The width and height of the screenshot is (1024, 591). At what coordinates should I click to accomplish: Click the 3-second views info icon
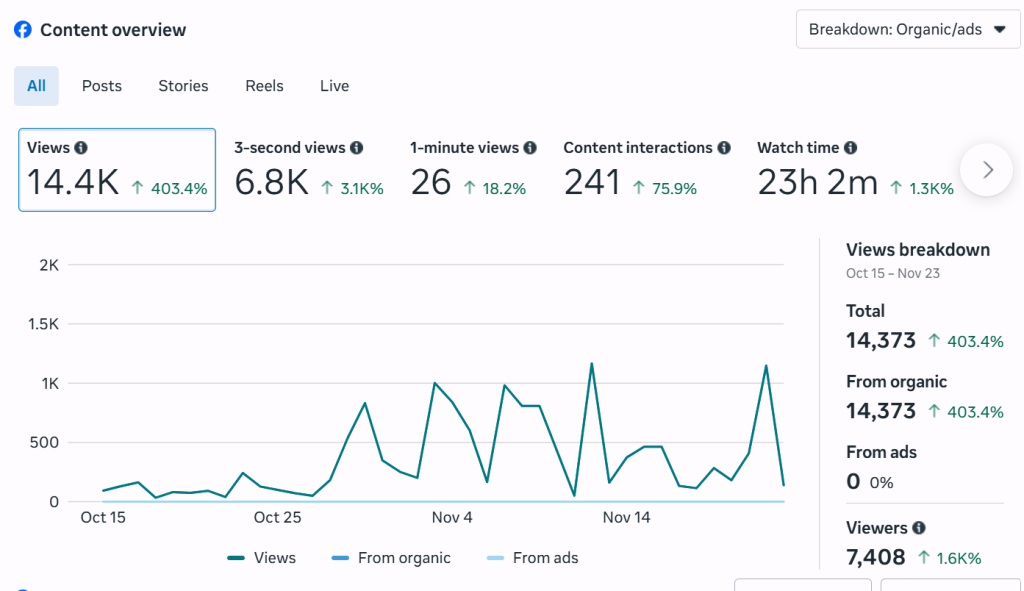click(x=357, y=148)
